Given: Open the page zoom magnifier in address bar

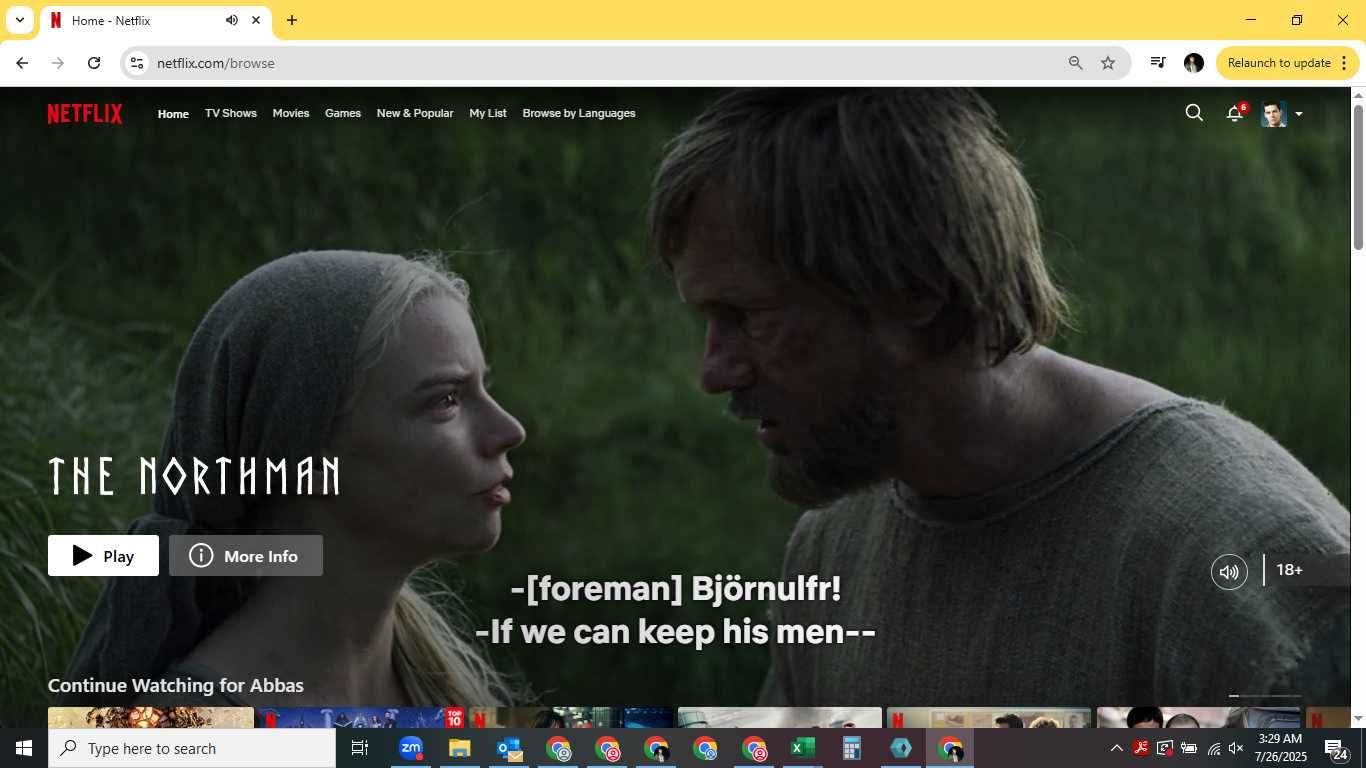Looking at the screenshot, I should coord(1076,63).
